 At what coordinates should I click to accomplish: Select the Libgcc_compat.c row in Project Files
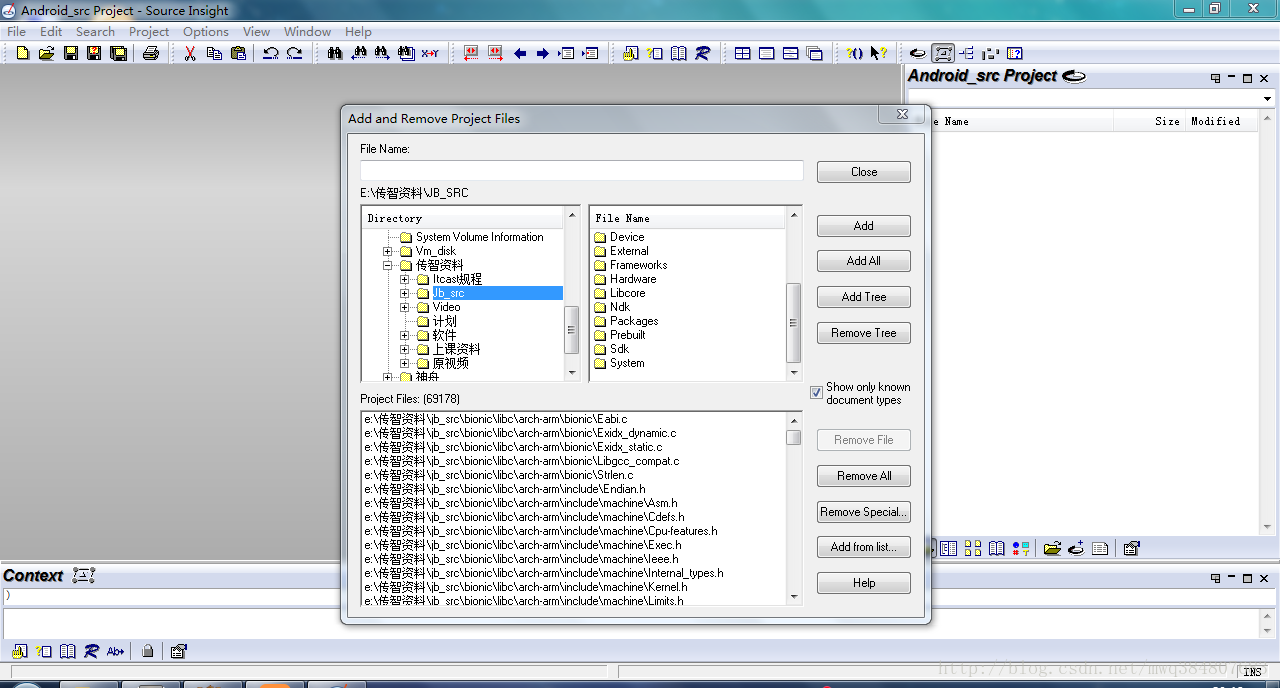click(522, 461)
